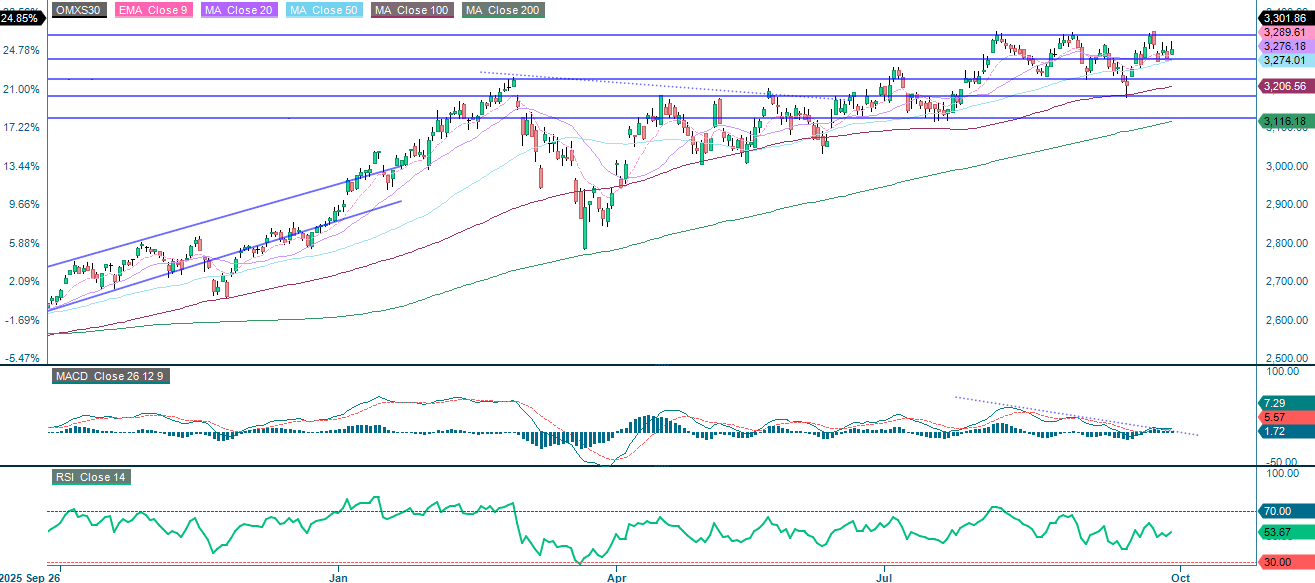The width and height of the screenshot is (1315, 583).
Task: Click the 2,700.00 price axis label
Action: (1287, 281)
